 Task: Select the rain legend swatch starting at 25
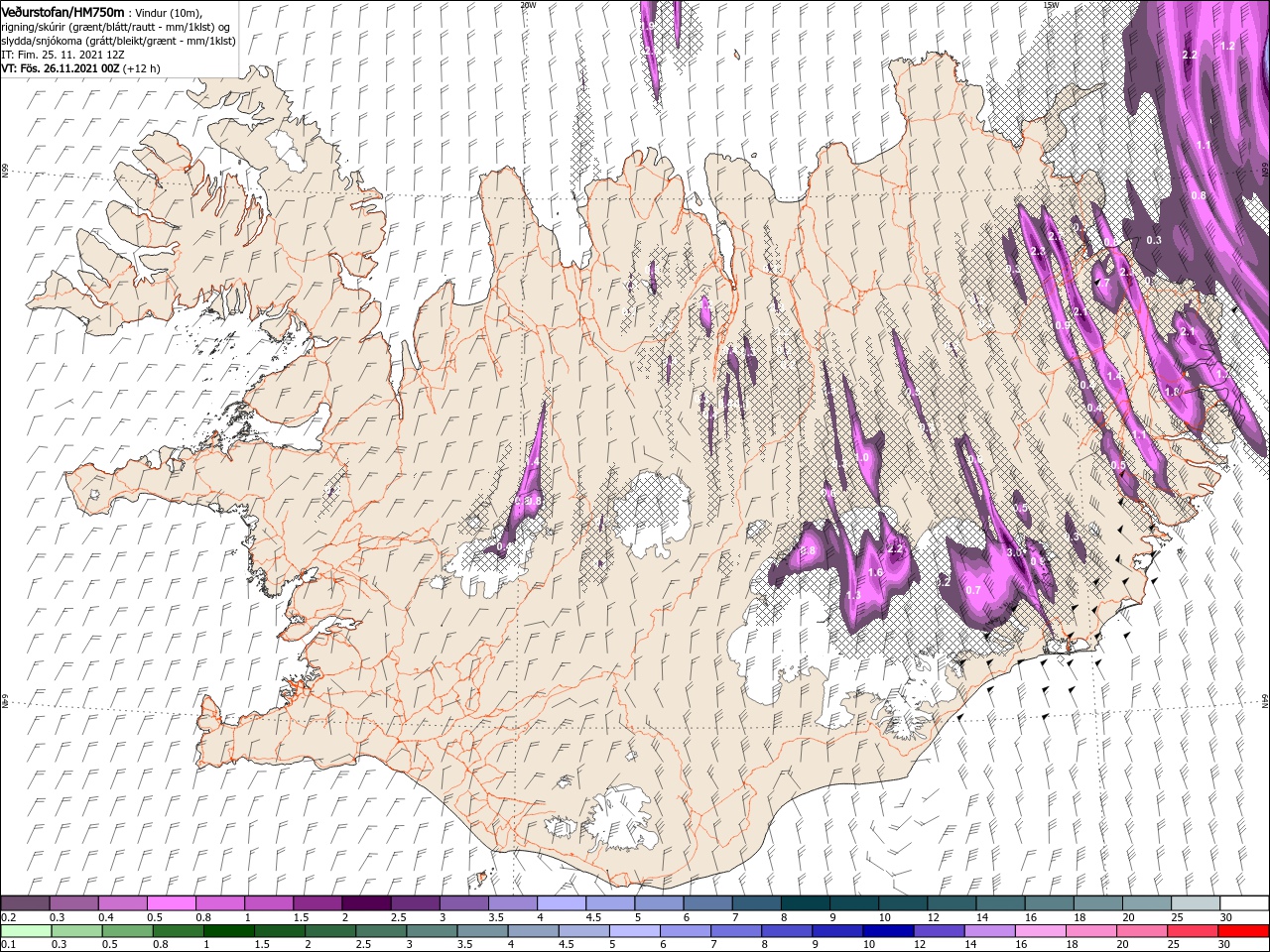(x=1192, y=931)
